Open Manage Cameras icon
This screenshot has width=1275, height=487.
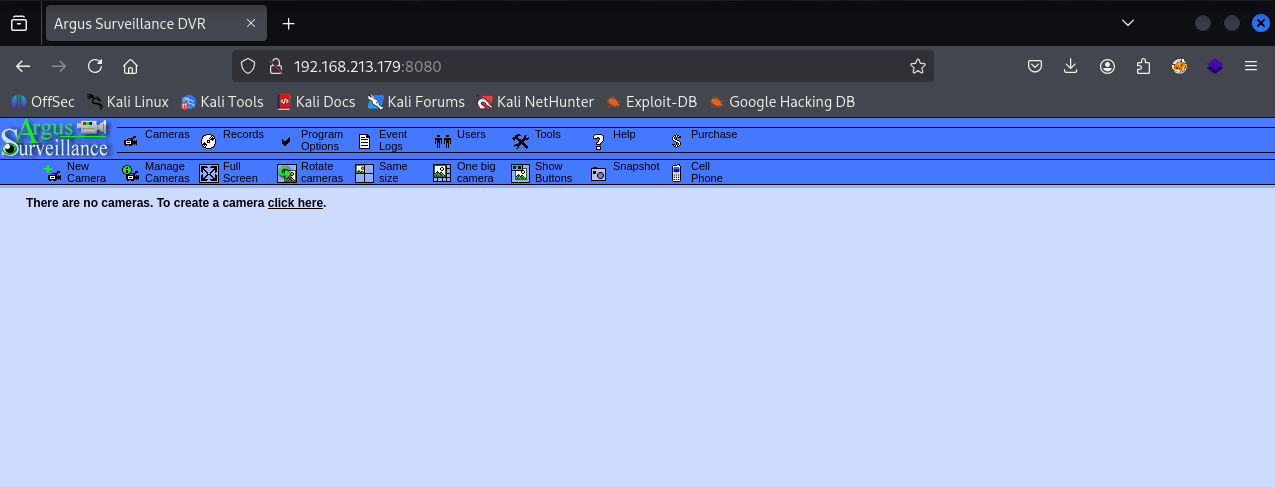(131, 173)
